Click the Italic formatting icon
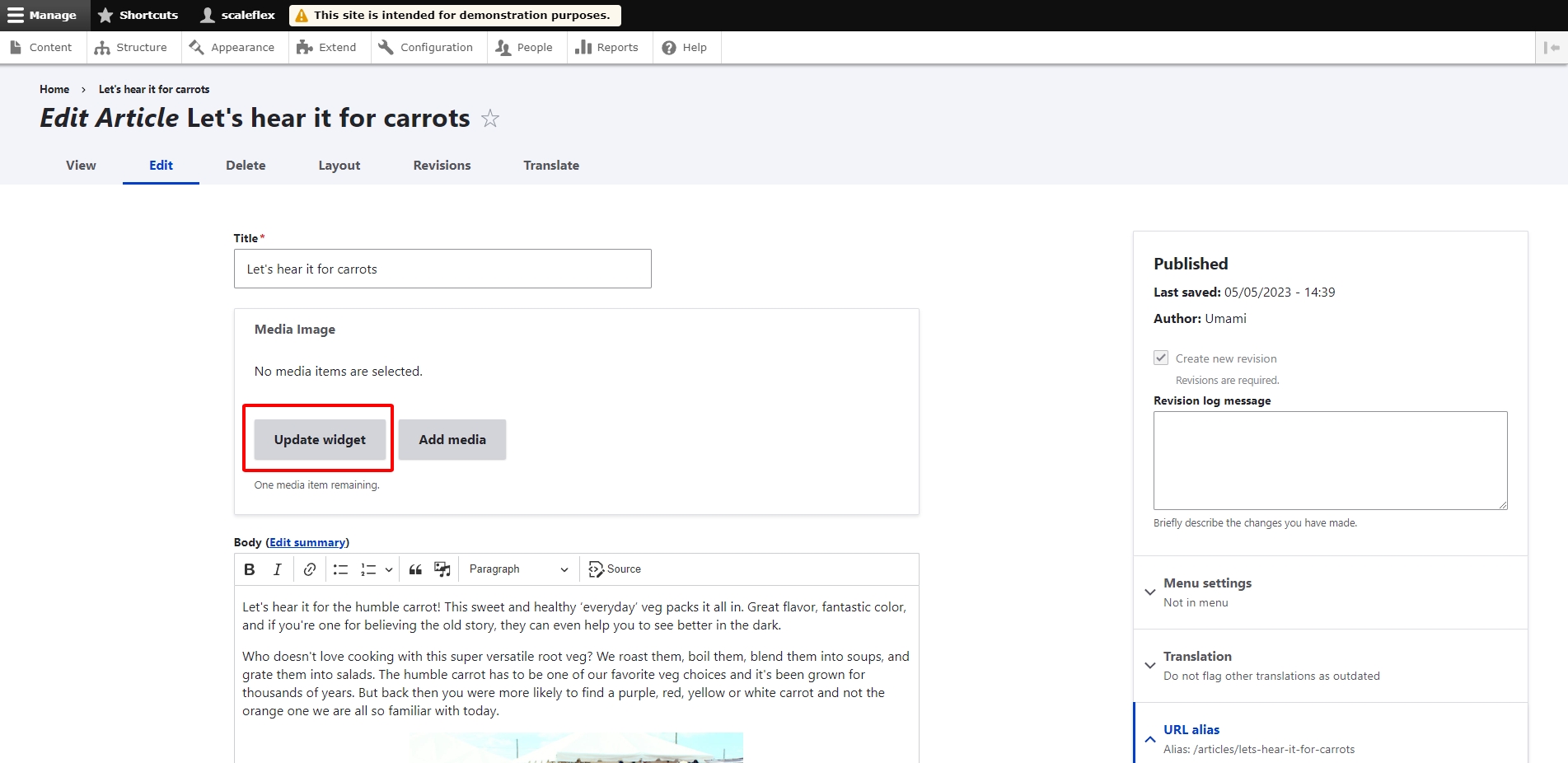The height and width of the screenshot is (763, 1568). point(278,569)
